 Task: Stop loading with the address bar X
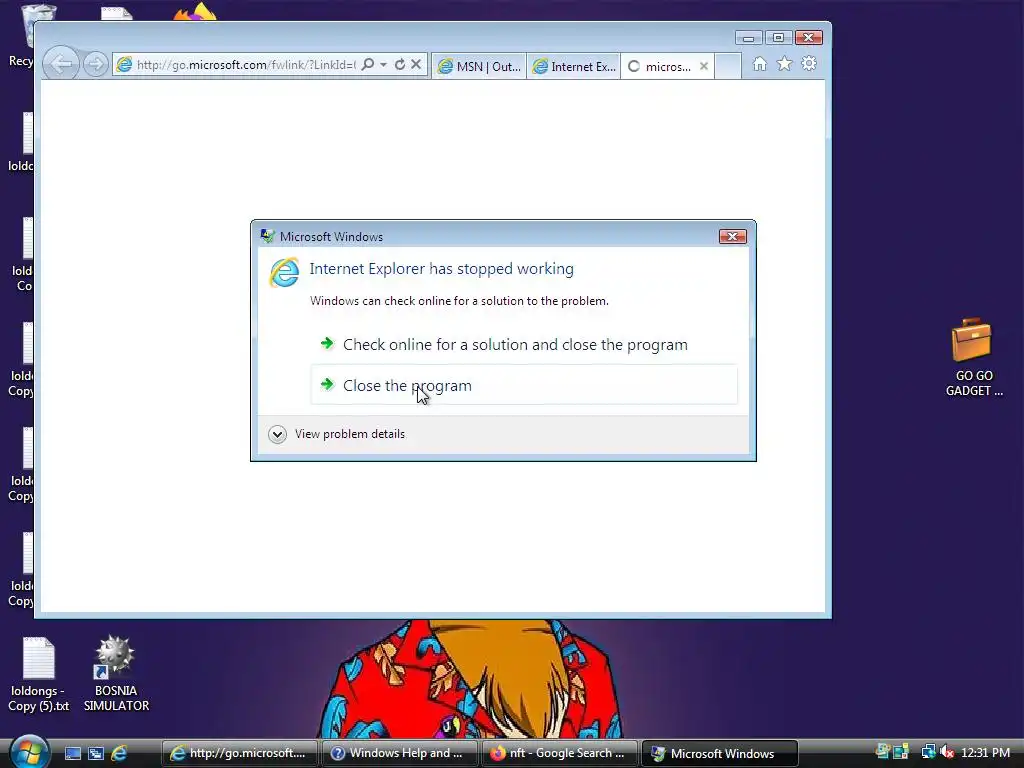click(x=416, y=64)
